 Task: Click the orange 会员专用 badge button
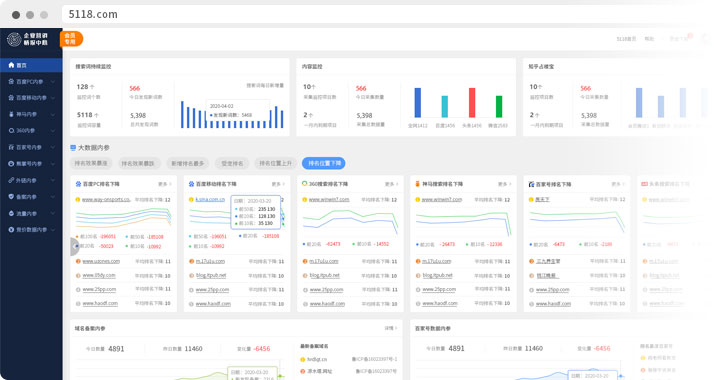[x=71, y=39]
